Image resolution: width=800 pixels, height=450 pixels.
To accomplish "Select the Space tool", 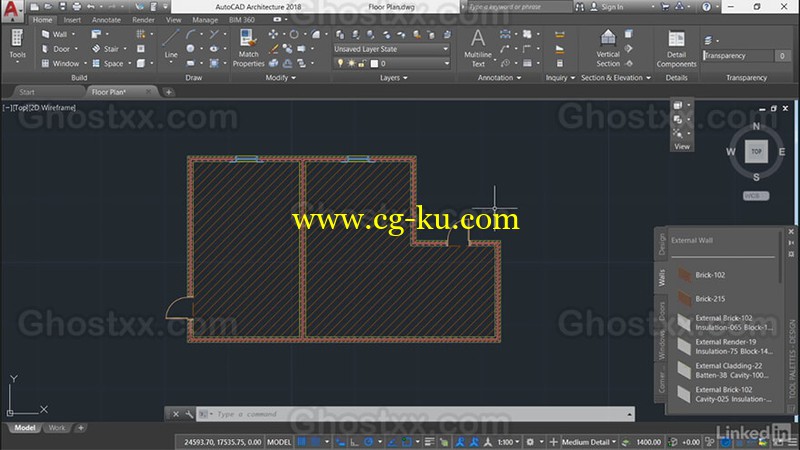I will (x=107, y=63).
